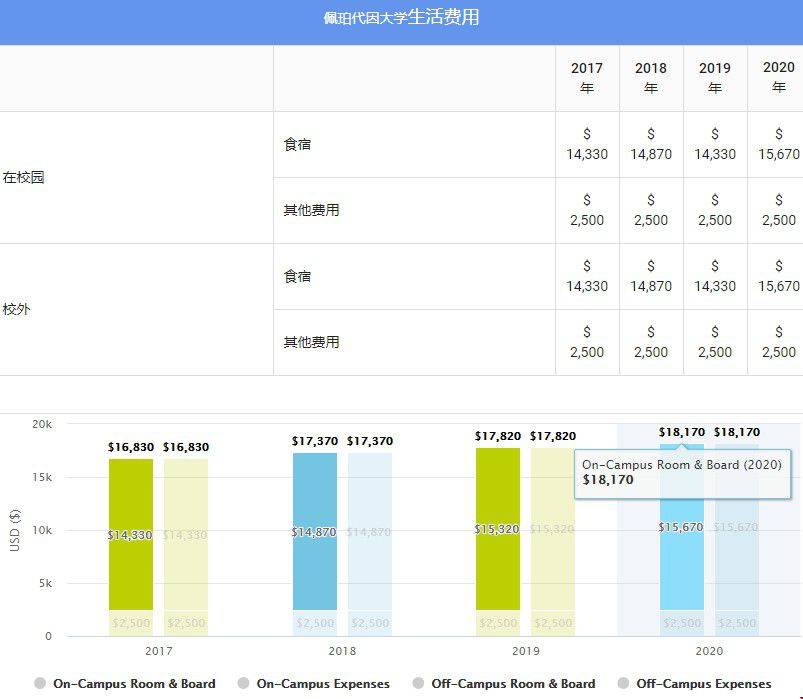Image resolution: width=803 pixels, height=699 pixels.
Task: Click 在校园 其他费用 2019 value $2,500
Action: (x=715, y=210)
